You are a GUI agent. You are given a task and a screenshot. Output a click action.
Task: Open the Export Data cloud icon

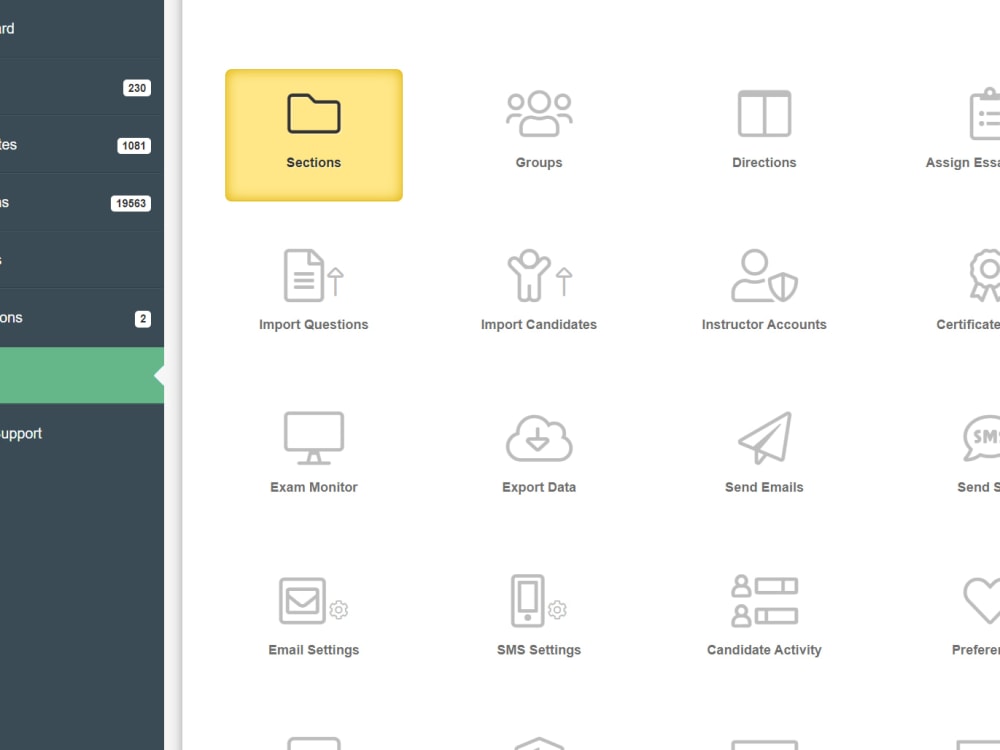[539, 438]
